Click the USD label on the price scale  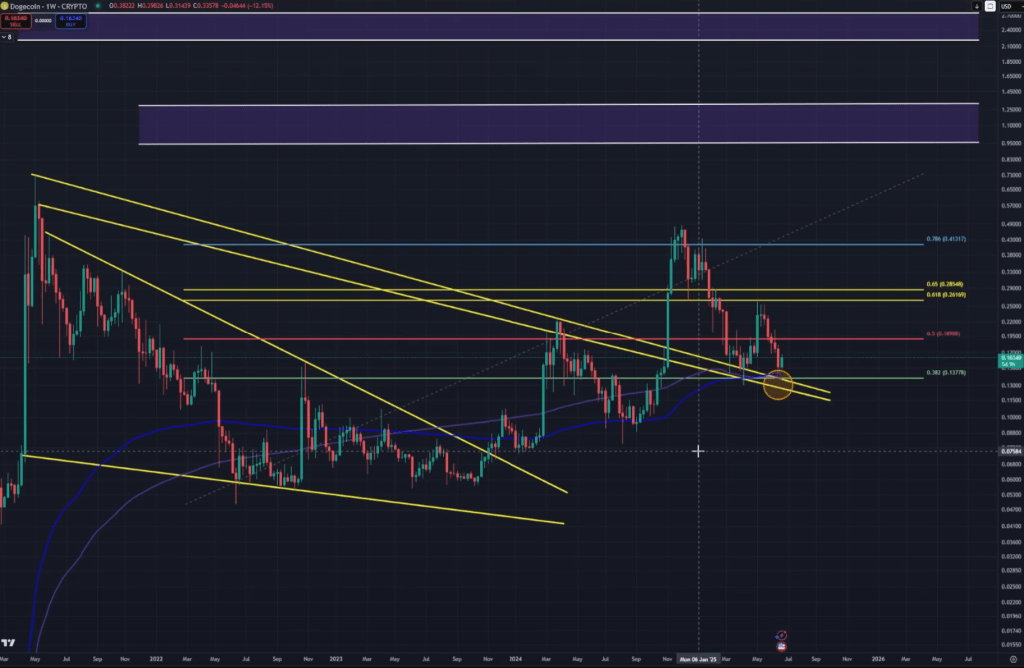tap(1006, 6)
